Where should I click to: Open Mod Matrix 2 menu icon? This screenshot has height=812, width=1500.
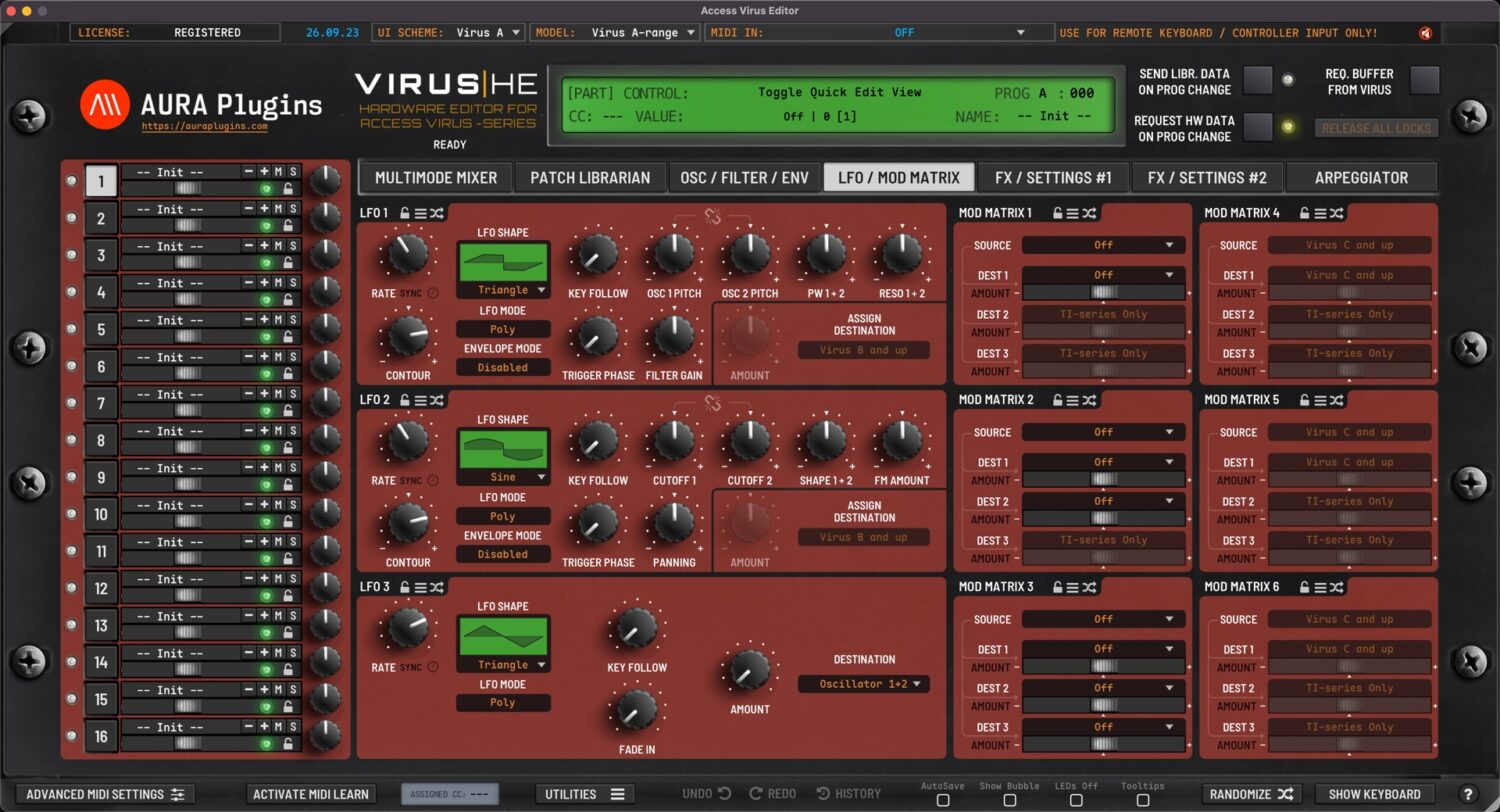coord(1072,400)
